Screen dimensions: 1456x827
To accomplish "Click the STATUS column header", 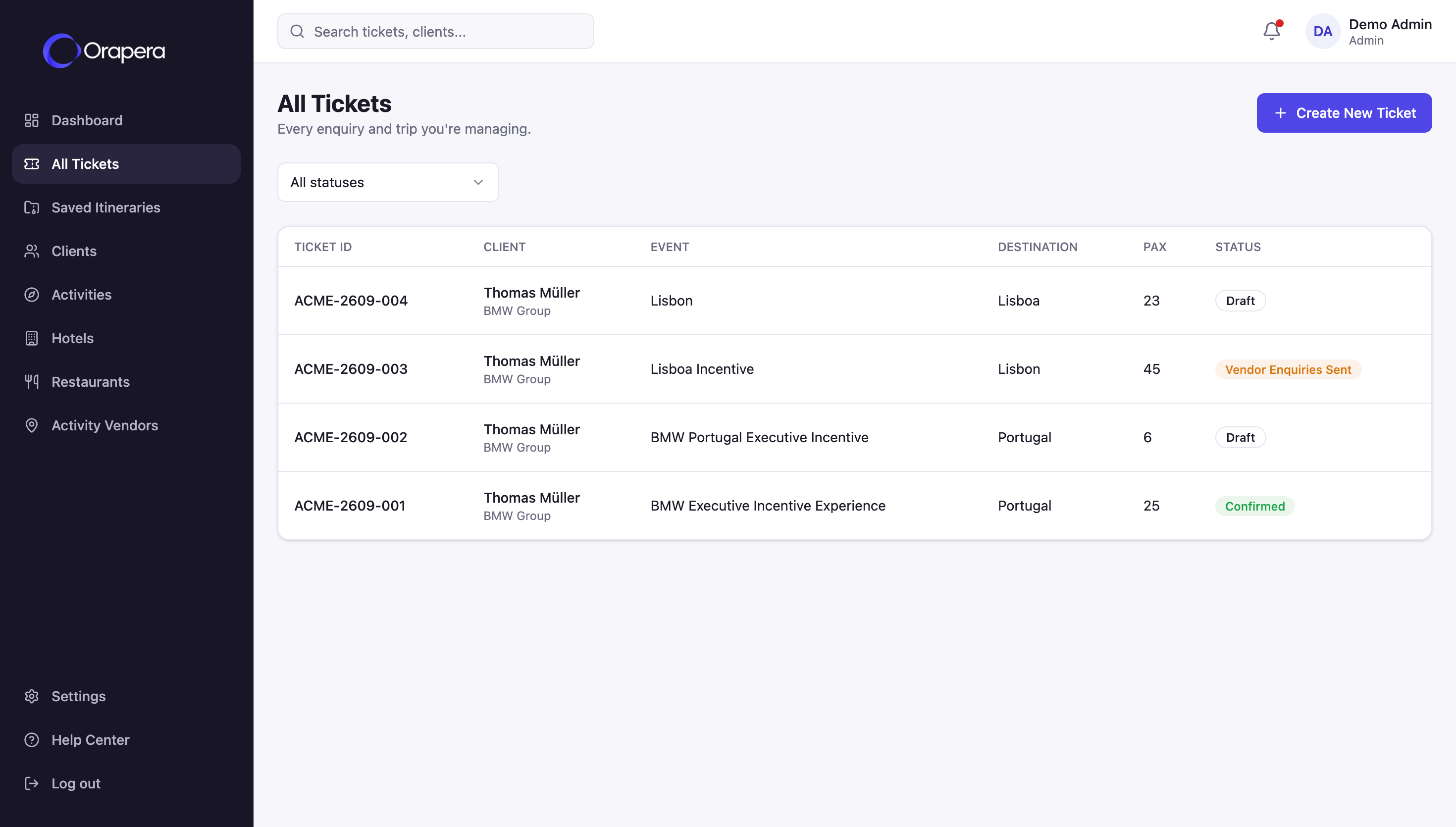I will 1238,247.
